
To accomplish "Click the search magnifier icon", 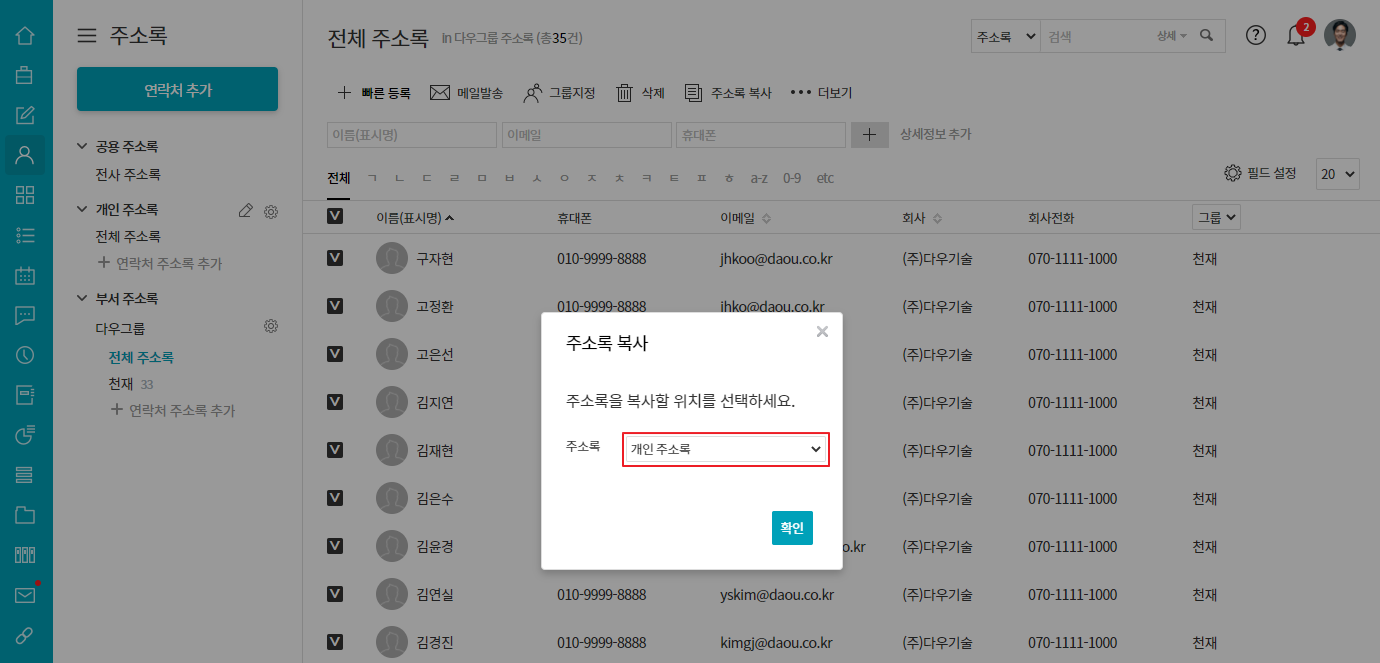I will coord(1207,36).
